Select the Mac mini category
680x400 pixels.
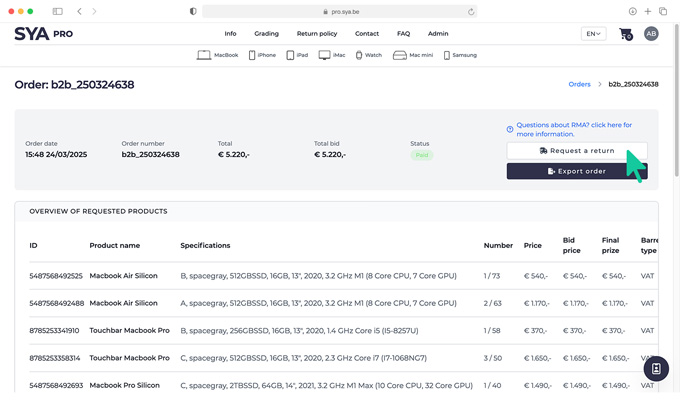click(413, 55)
